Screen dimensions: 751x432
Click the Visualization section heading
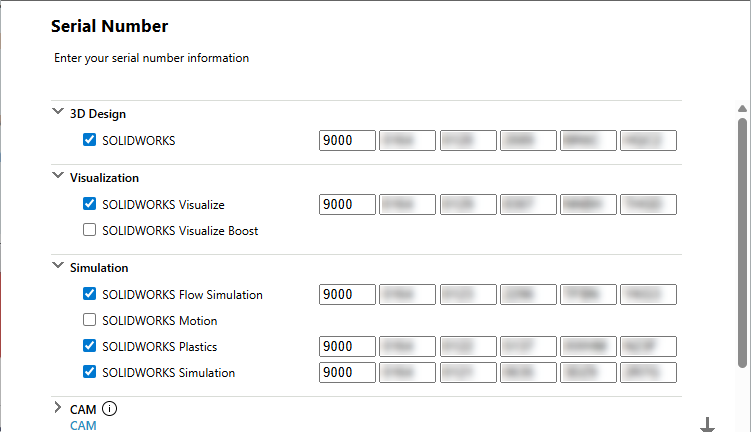point(104,178)
